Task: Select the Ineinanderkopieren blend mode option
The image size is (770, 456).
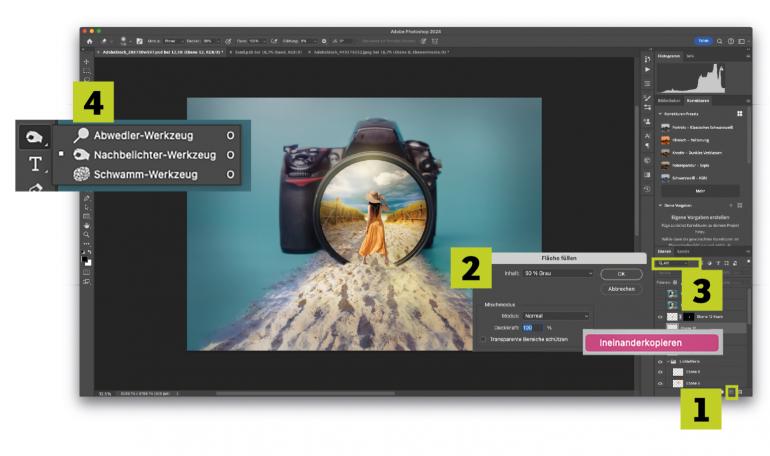Action: tap(651, 342)
